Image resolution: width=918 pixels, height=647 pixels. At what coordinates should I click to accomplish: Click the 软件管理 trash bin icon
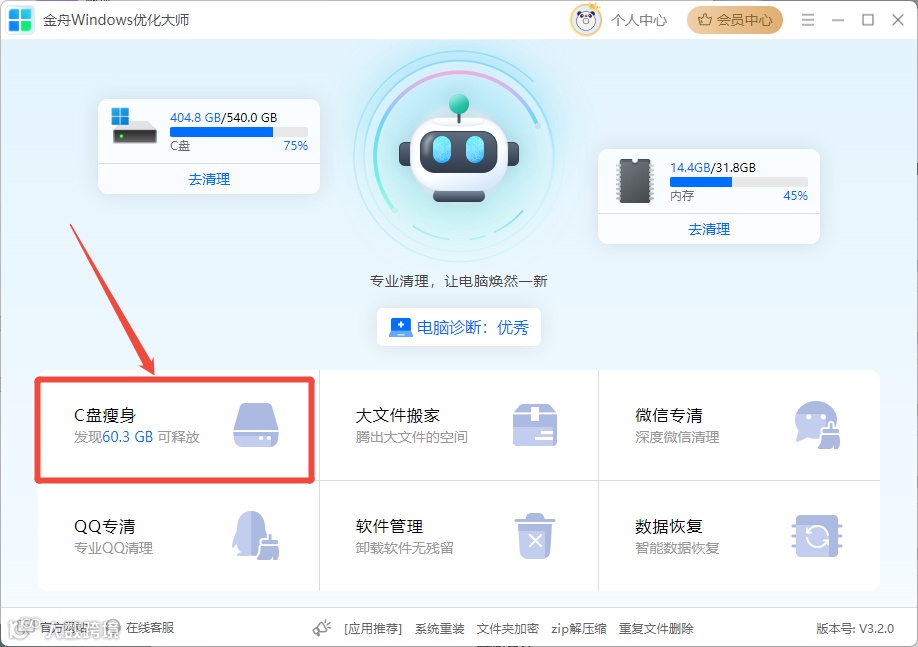coord(535,536)
